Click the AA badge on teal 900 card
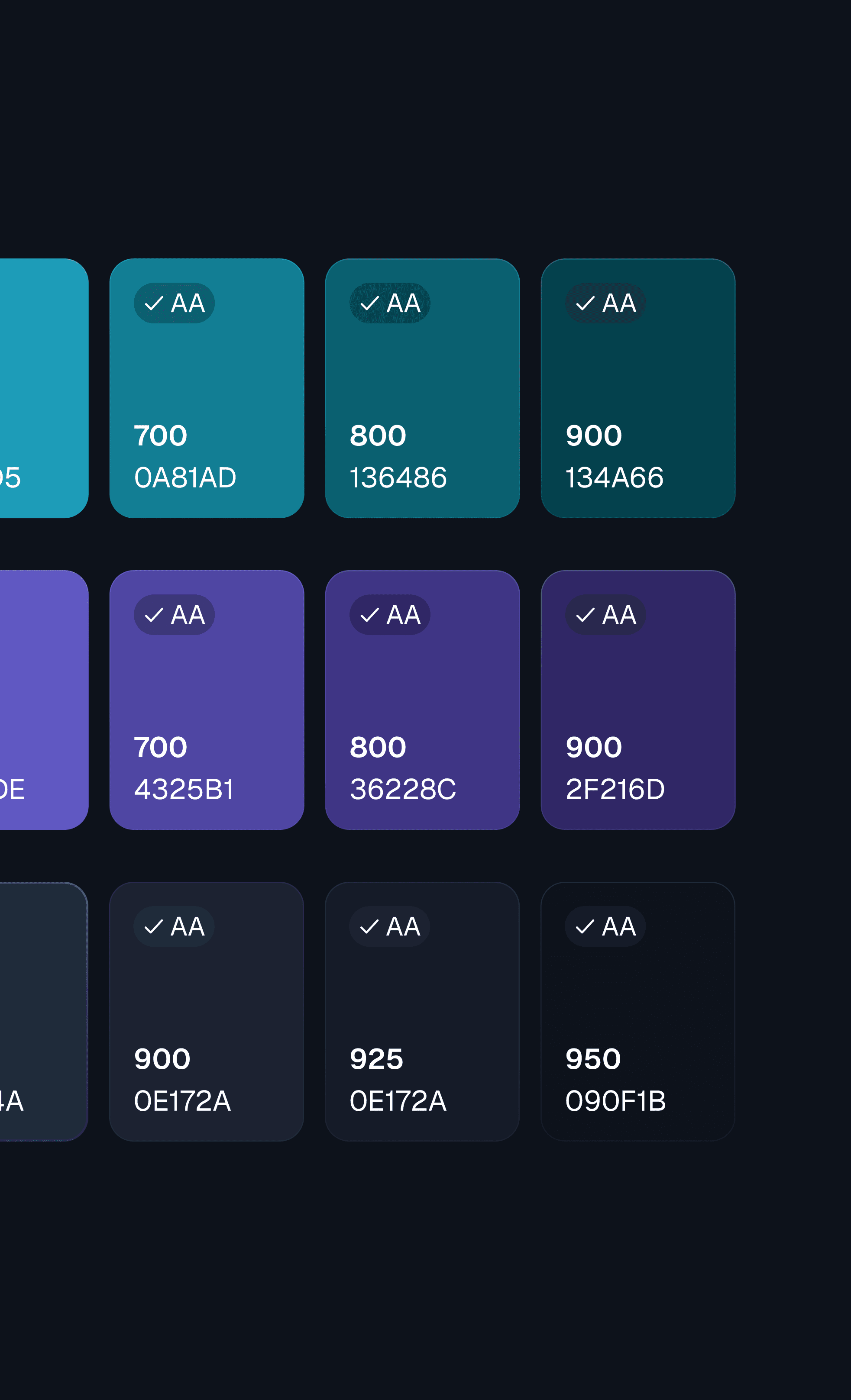The width and height of the screenshot is (851, 1400). click(x=605, y=303)
